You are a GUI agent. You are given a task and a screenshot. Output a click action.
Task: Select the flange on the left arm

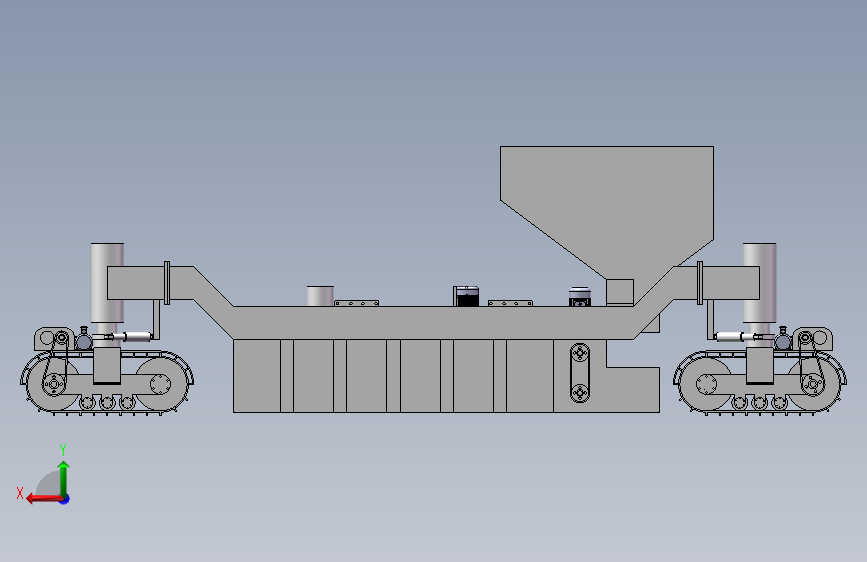click(167, 283)
